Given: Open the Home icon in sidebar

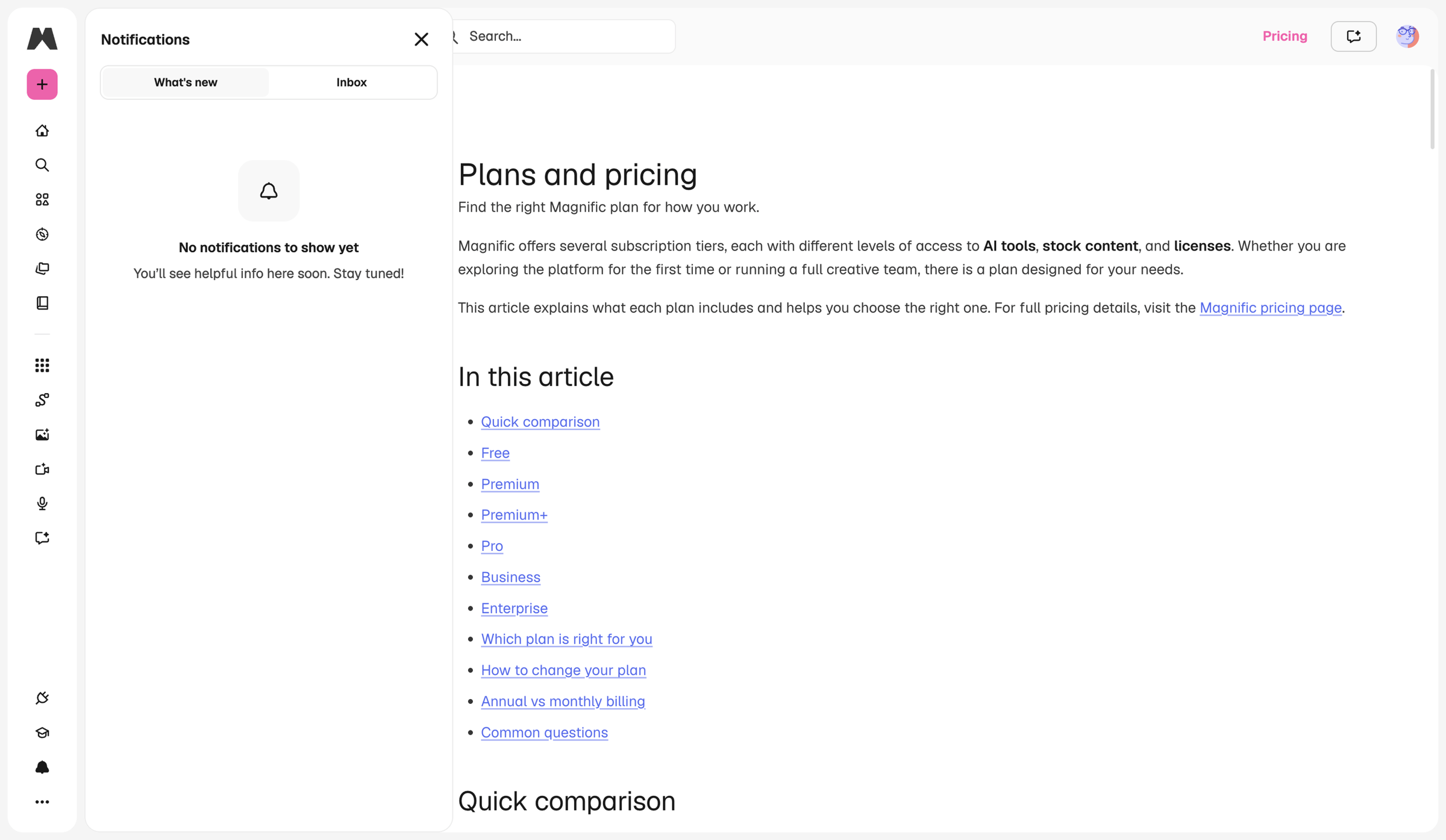Looking at the screenshot, I should pyautogui.click(x=42, y=131).
